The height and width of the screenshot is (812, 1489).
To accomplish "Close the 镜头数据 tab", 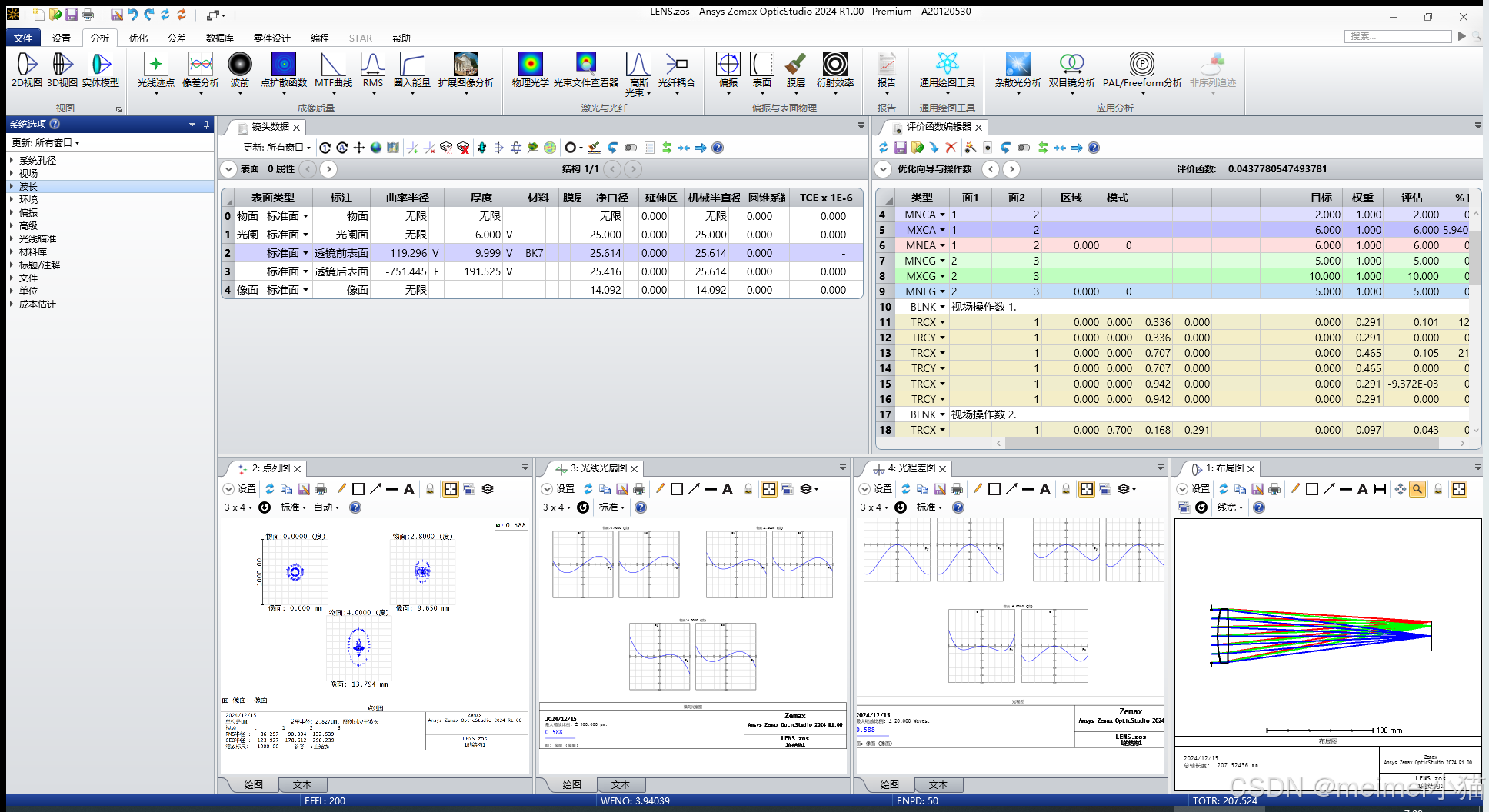I will 296,128.
